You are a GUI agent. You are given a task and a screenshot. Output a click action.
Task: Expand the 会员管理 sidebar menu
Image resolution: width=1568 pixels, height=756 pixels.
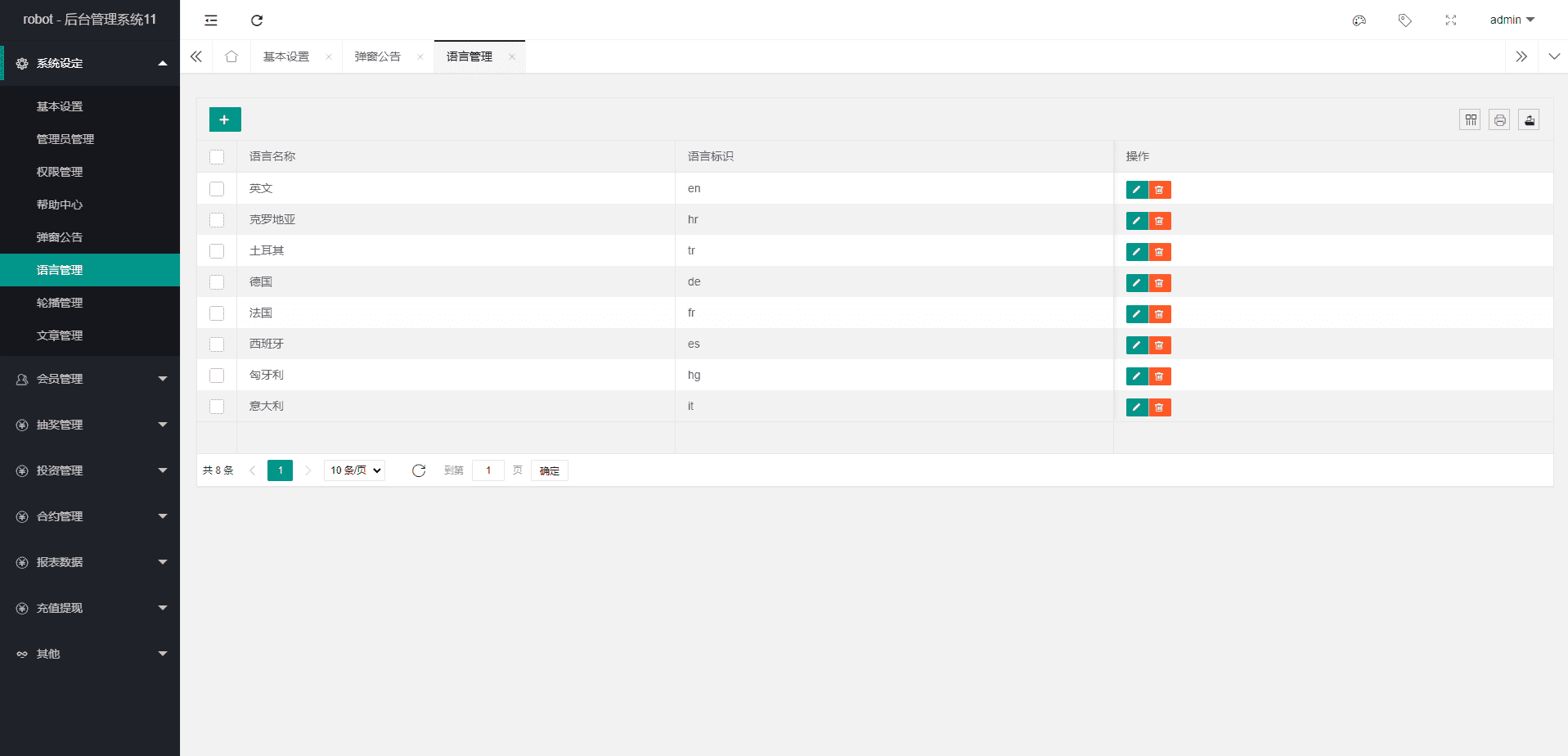tap(90, 379)
